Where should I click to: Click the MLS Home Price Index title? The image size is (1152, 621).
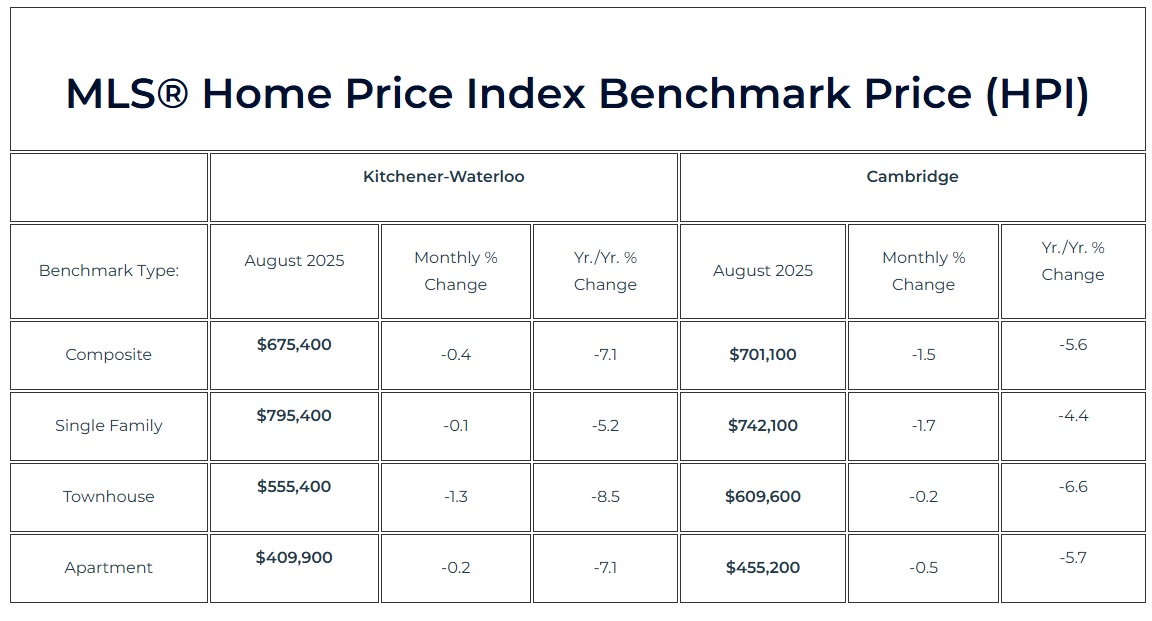[577, 94]
